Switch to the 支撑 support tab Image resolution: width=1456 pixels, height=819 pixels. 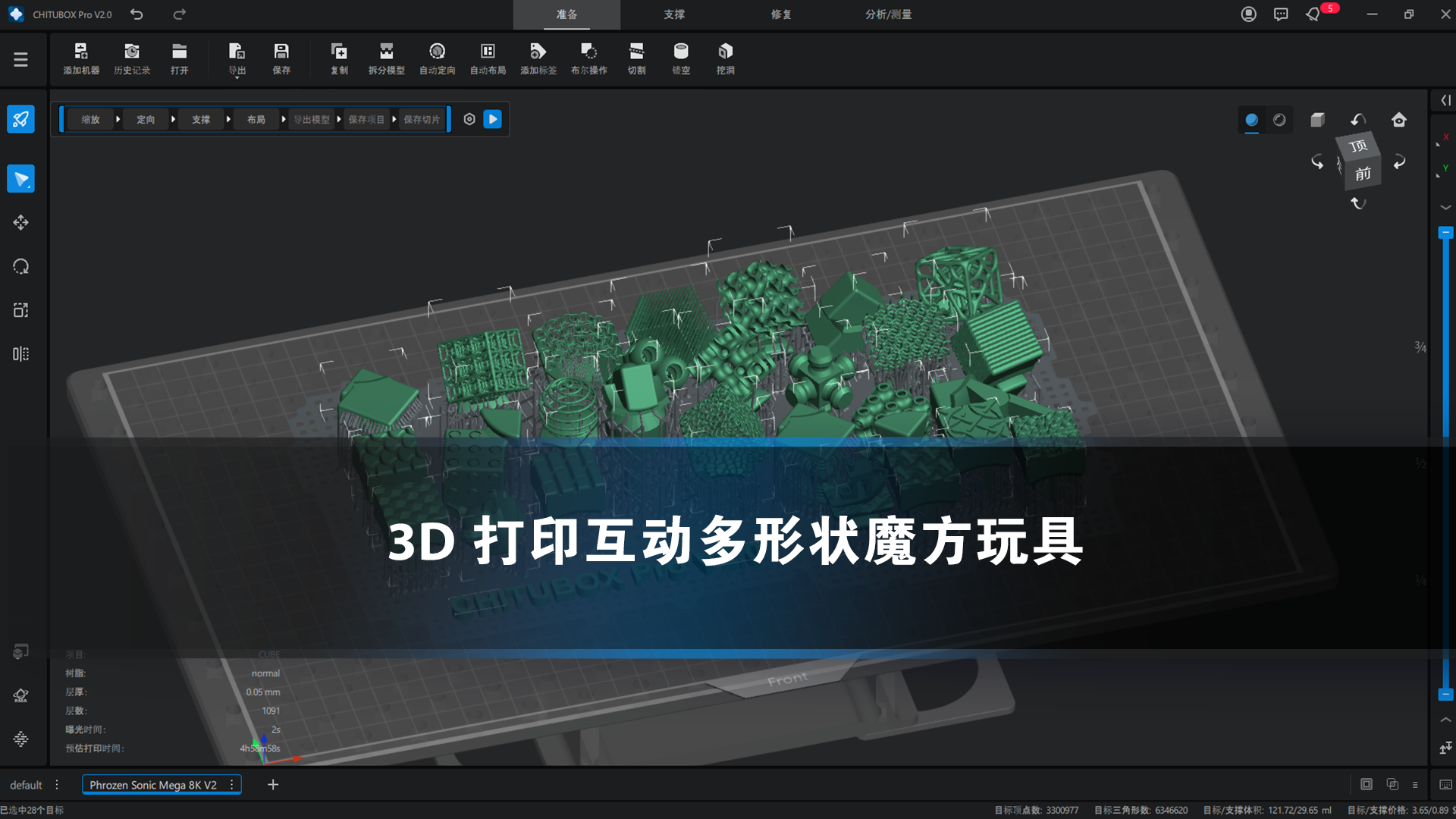(x=674, y=14)
